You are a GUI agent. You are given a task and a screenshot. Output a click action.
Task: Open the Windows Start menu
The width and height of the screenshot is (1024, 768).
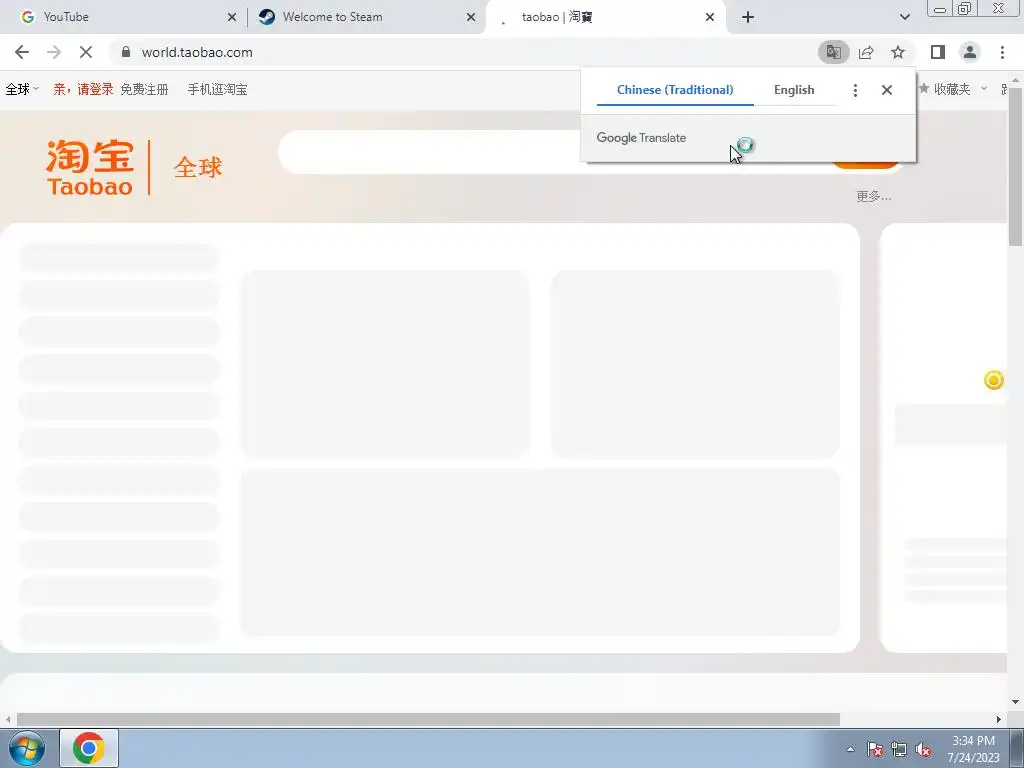(x=27, y=748)
